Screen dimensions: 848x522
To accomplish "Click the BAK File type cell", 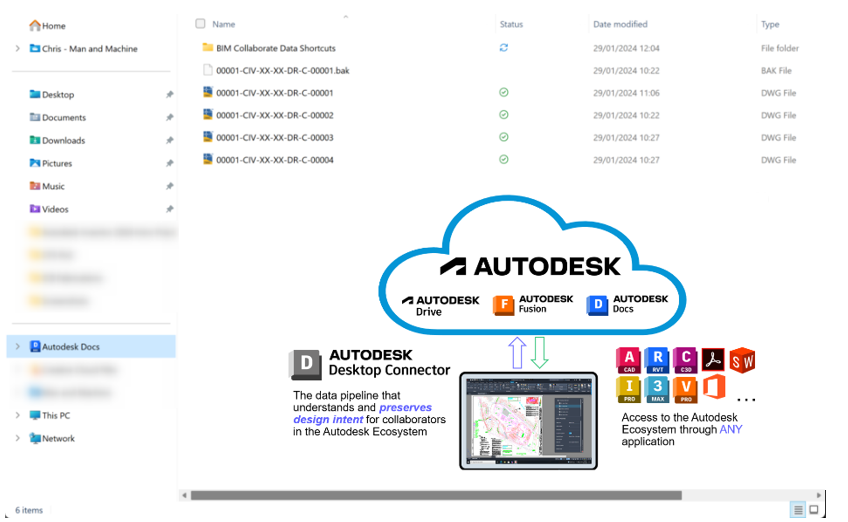I will click(x=776, y=71).
